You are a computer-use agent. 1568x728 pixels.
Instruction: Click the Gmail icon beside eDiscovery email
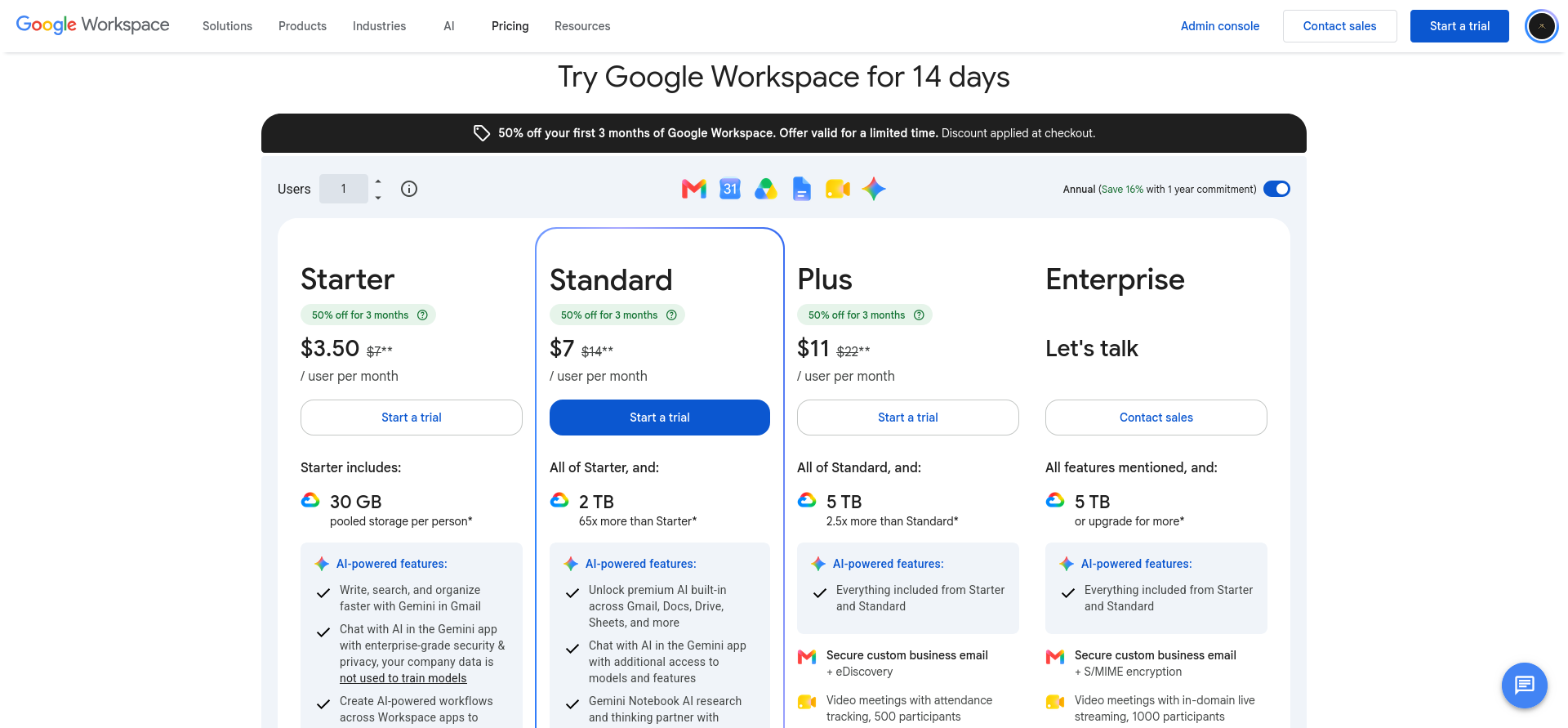pos(807,656)
